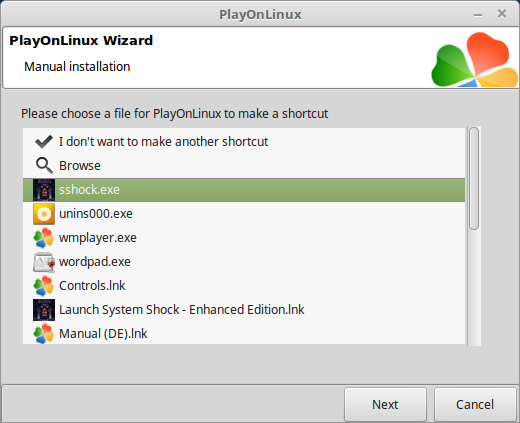This screenshot has width=520, height=423.
Task: Click the wordpad.exe notepad icon
Action: pyautogui.click(x=44, y=262)
